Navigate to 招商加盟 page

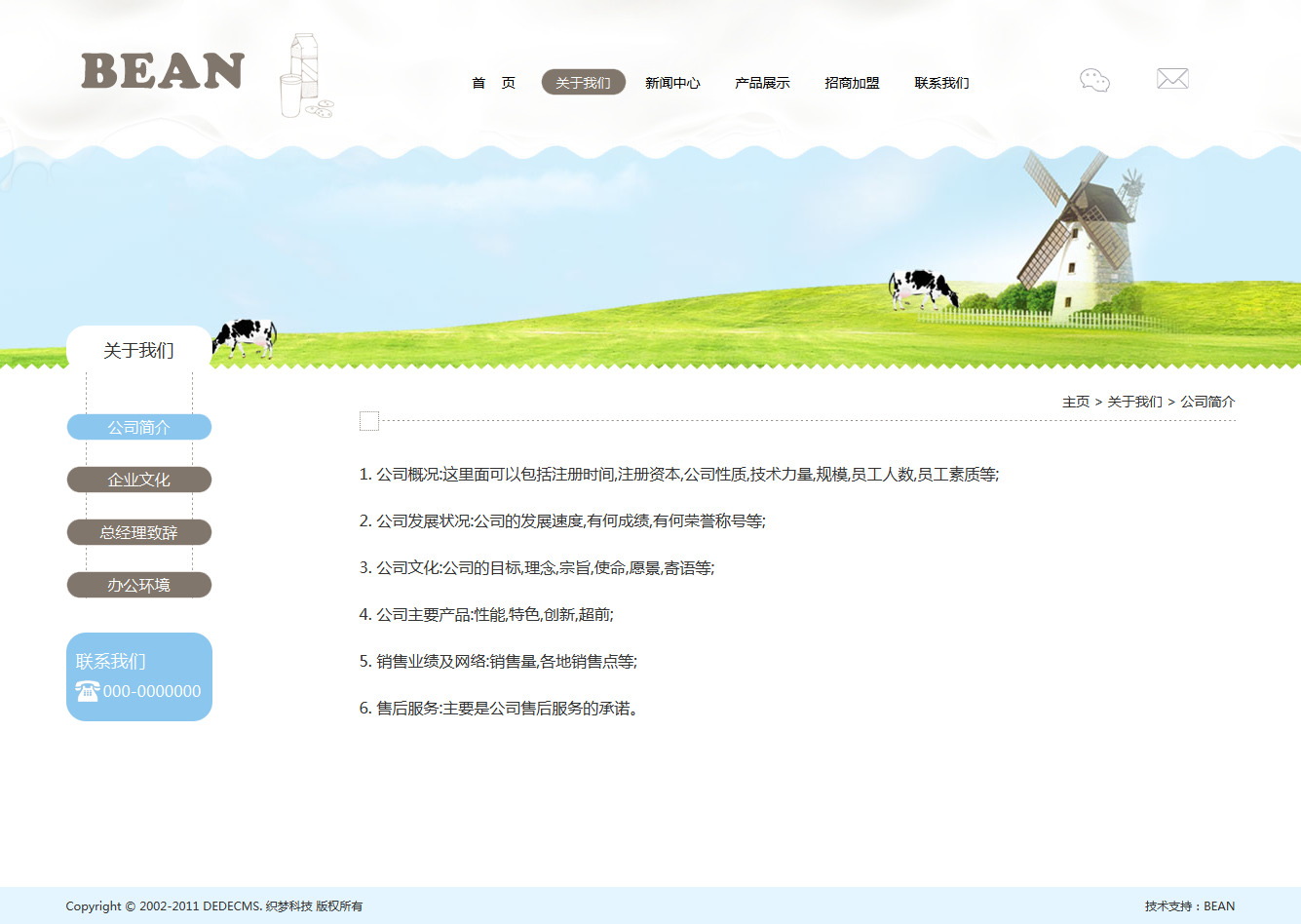click(x=852, y=83)
